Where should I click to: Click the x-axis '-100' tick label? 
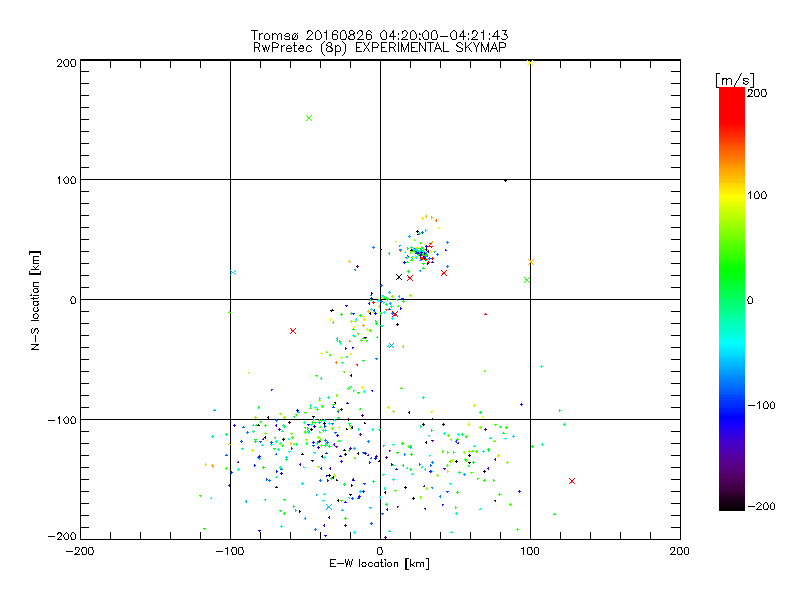point(230,551)
